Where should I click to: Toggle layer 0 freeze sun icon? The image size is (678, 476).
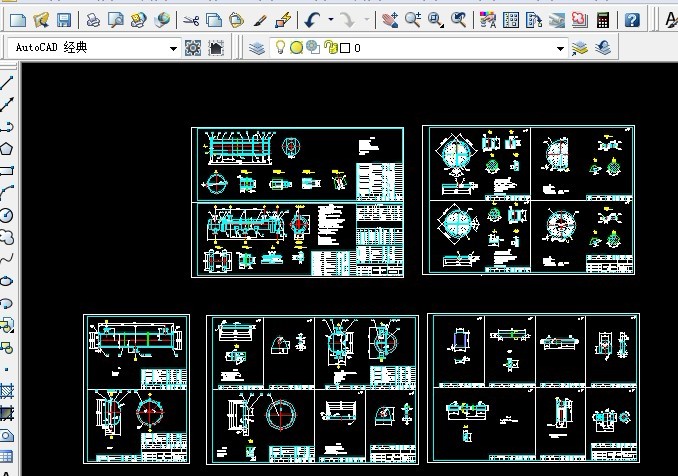296,48
